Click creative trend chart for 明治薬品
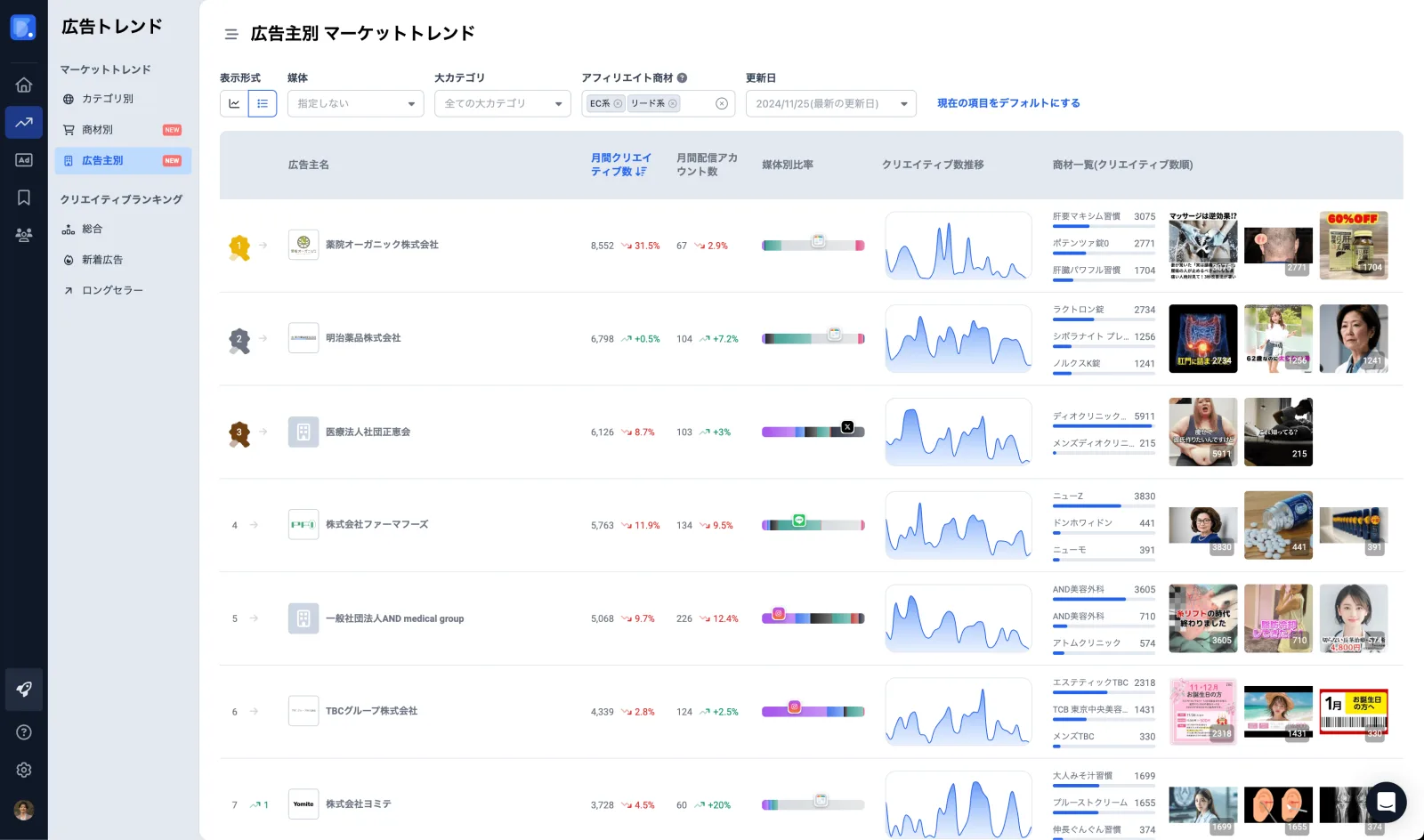 (959, 339)
